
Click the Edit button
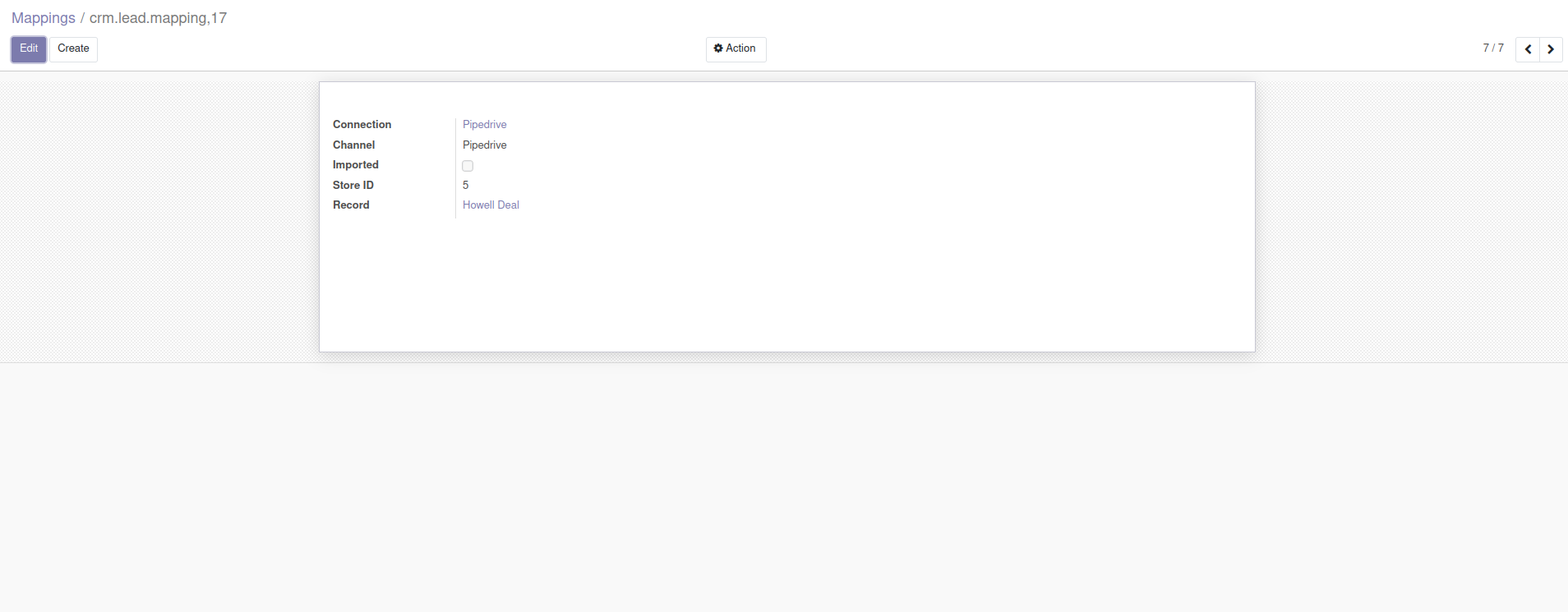pos(29,49)
